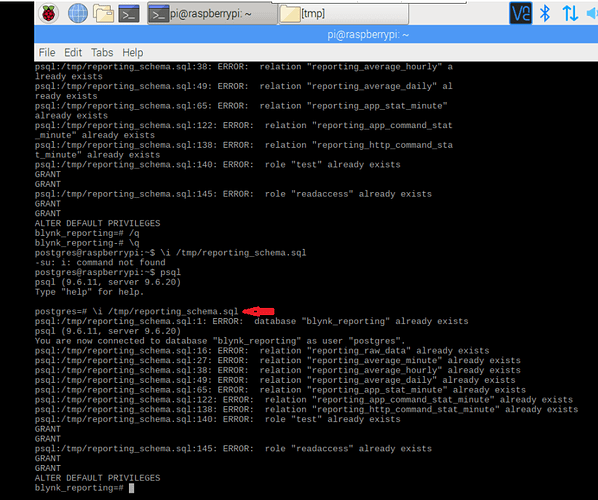
Task: Open the volume speaker tray icon
Action: 592,14
